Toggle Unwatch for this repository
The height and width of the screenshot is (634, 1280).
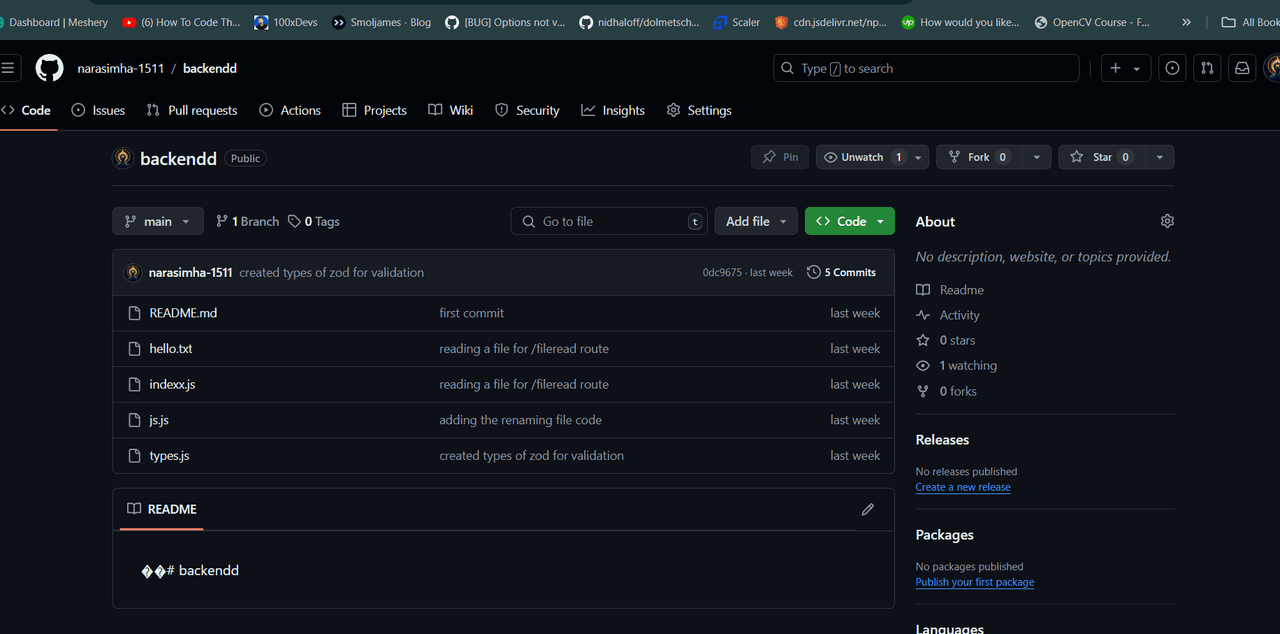click(862, 157)
